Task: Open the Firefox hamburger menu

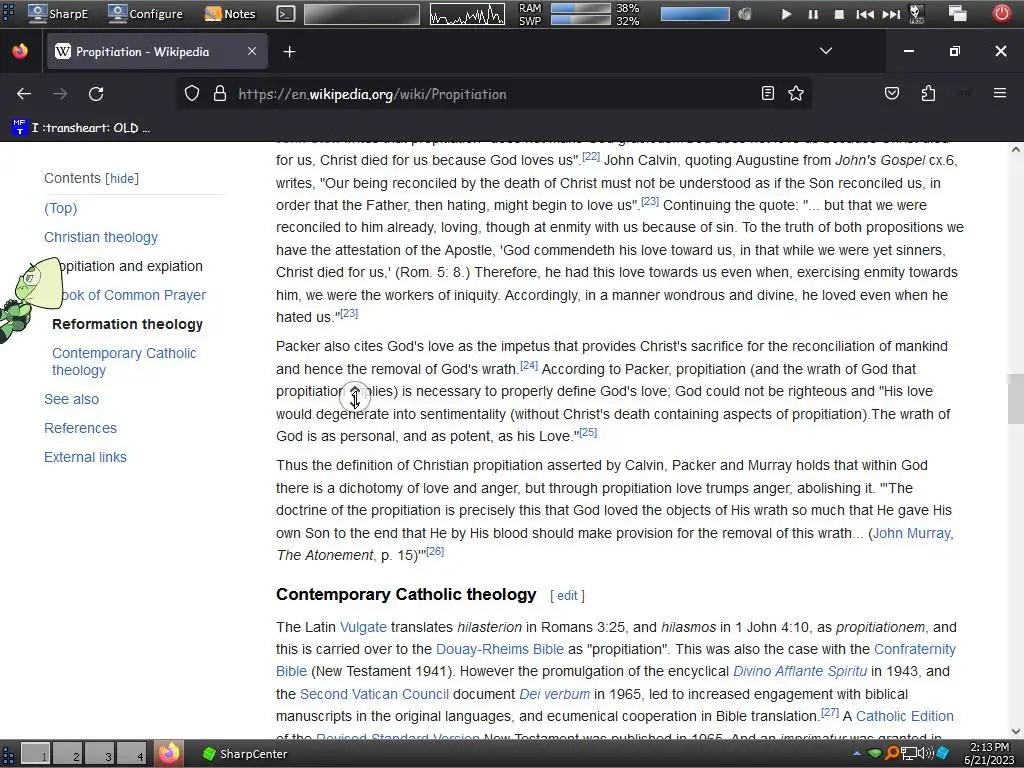Action: [x=1000, y=93]
